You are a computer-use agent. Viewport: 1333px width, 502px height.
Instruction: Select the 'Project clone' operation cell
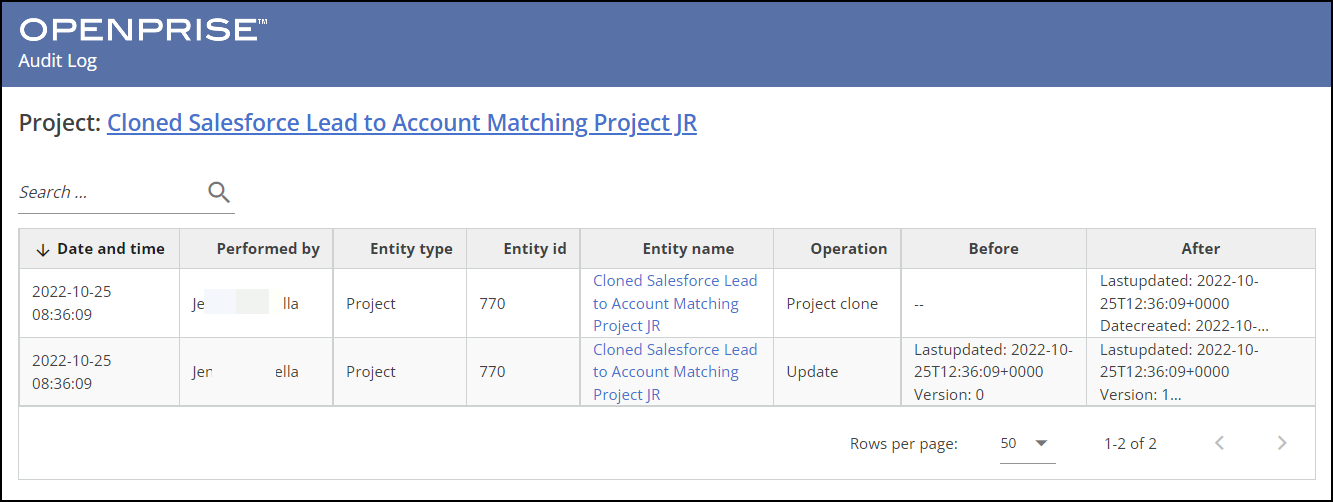click(837, 303)
